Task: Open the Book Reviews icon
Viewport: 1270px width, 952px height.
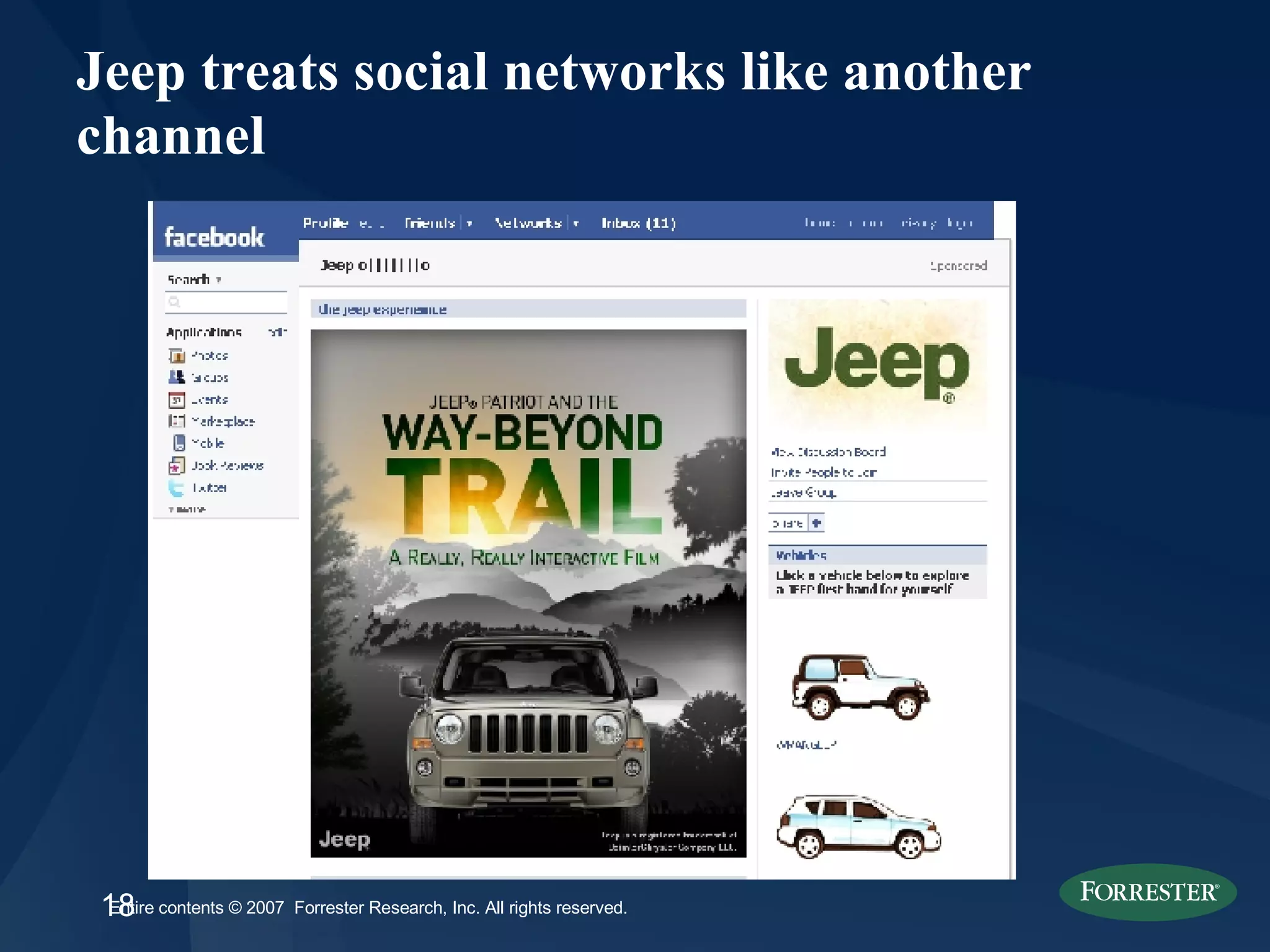Action: [177, 465]
